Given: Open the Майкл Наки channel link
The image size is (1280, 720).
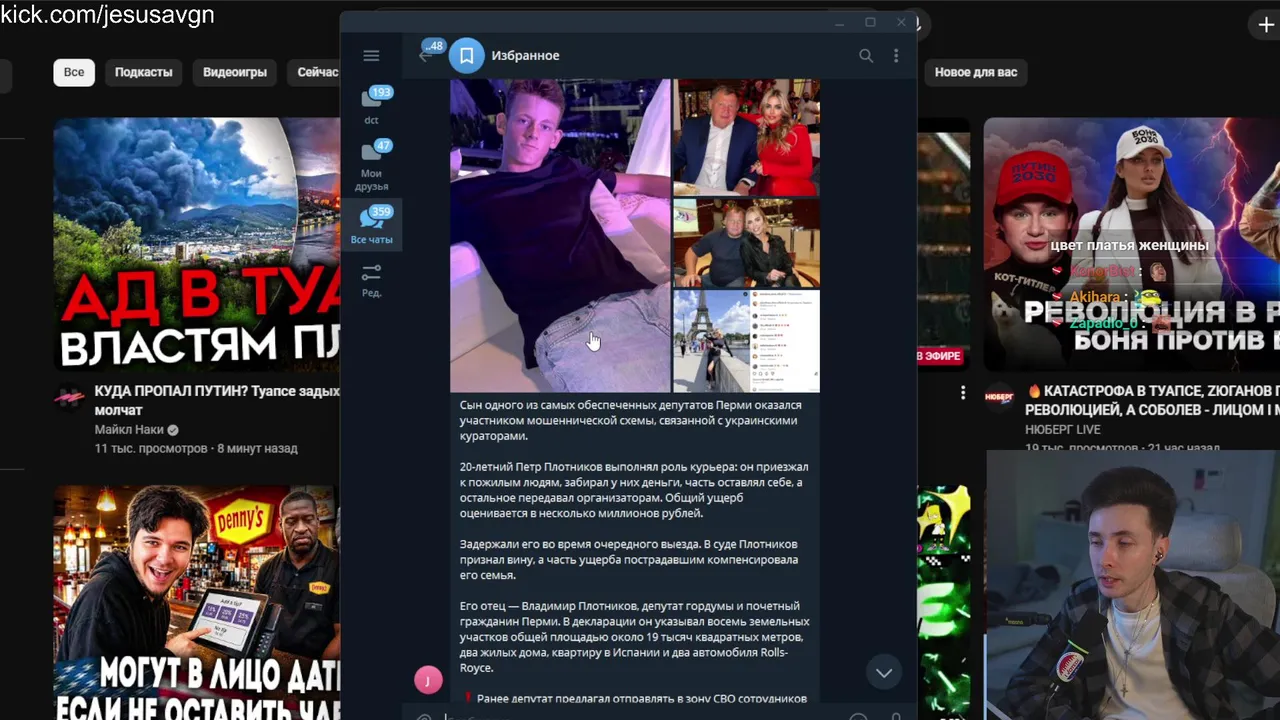Looking at the screenshot, I should click(129, 430).
